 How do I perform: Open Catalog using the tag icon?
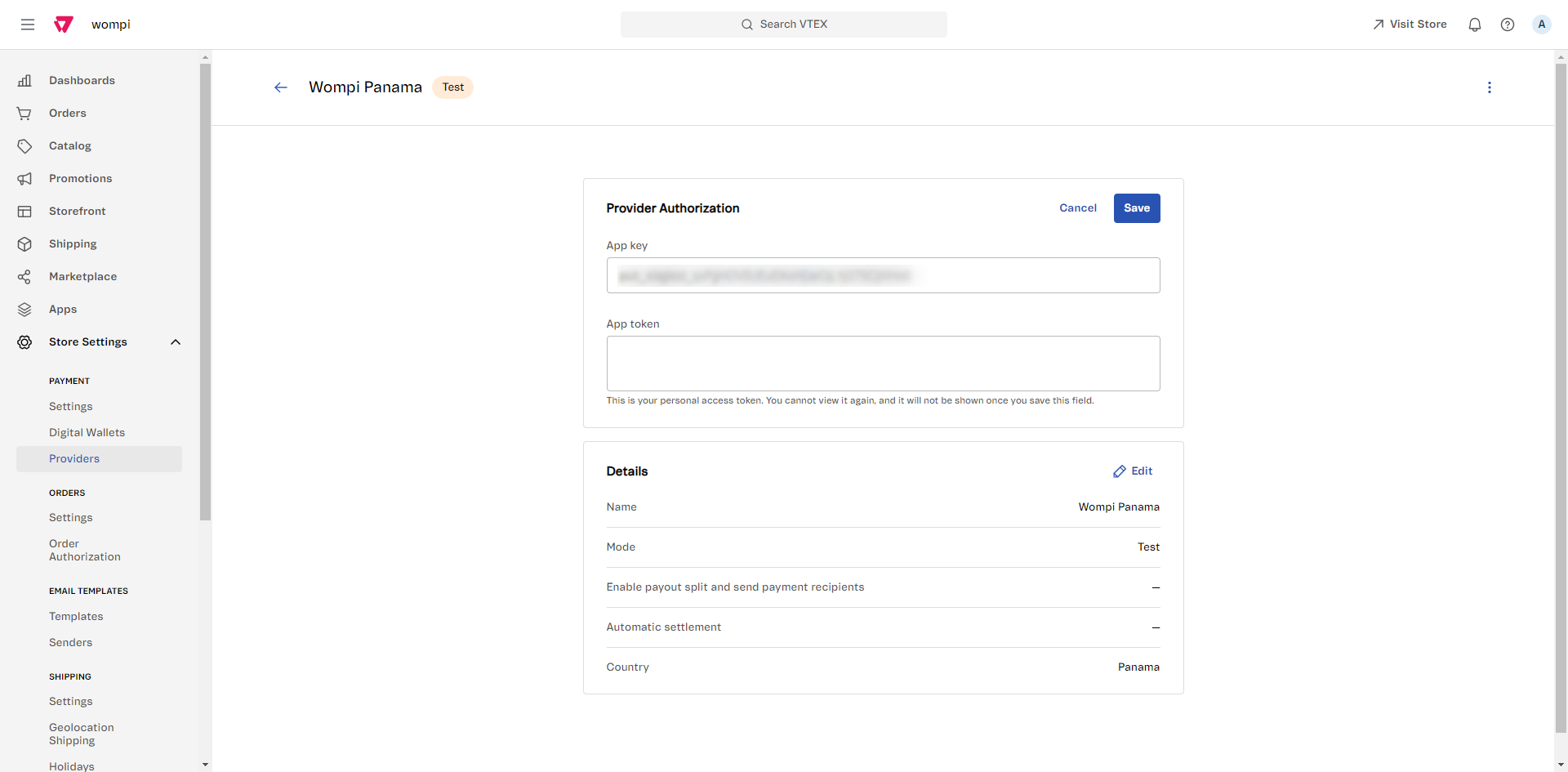coord(24,145)
